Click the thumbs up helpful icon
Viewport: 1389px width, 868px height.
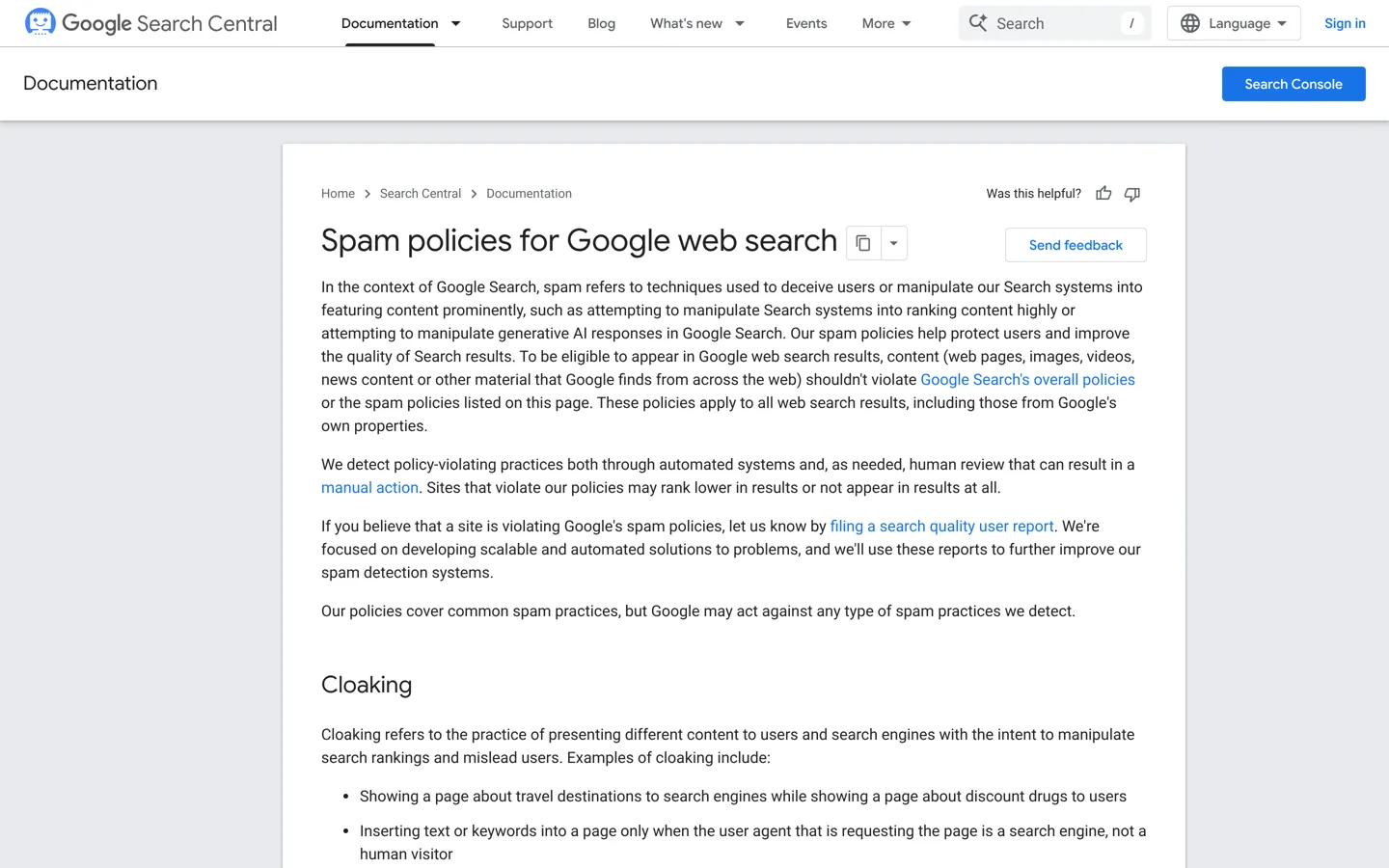coord(1103,194)
